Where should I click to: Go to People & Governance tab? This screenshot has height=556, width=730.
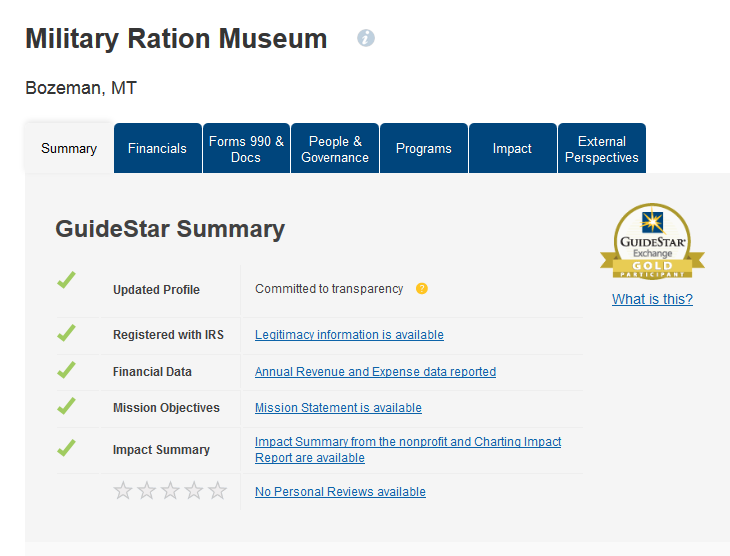tap(335, 148)
